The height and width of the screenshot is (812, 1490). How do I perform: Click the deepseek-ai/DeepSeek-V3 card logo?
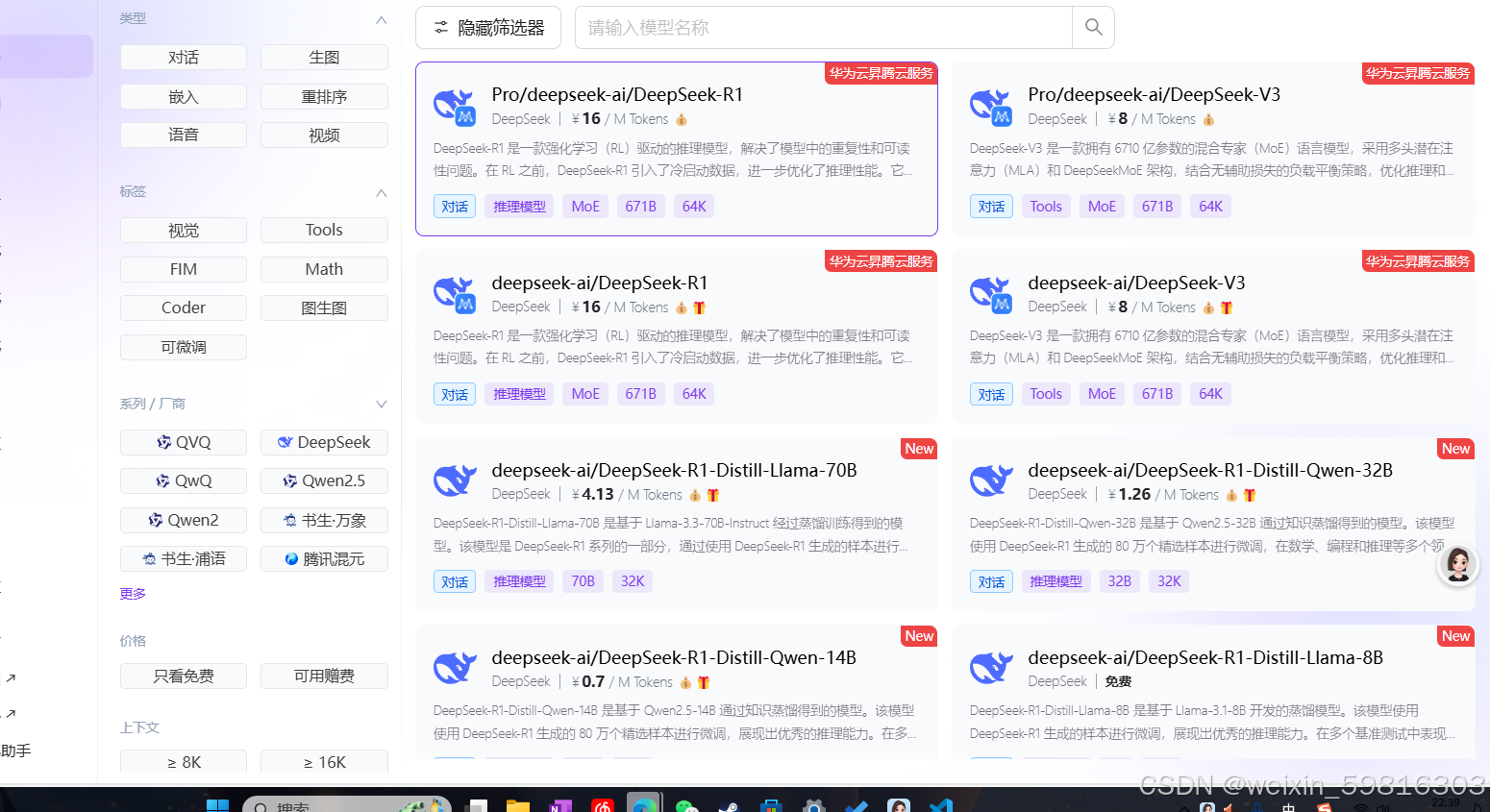tap(991, 294)
